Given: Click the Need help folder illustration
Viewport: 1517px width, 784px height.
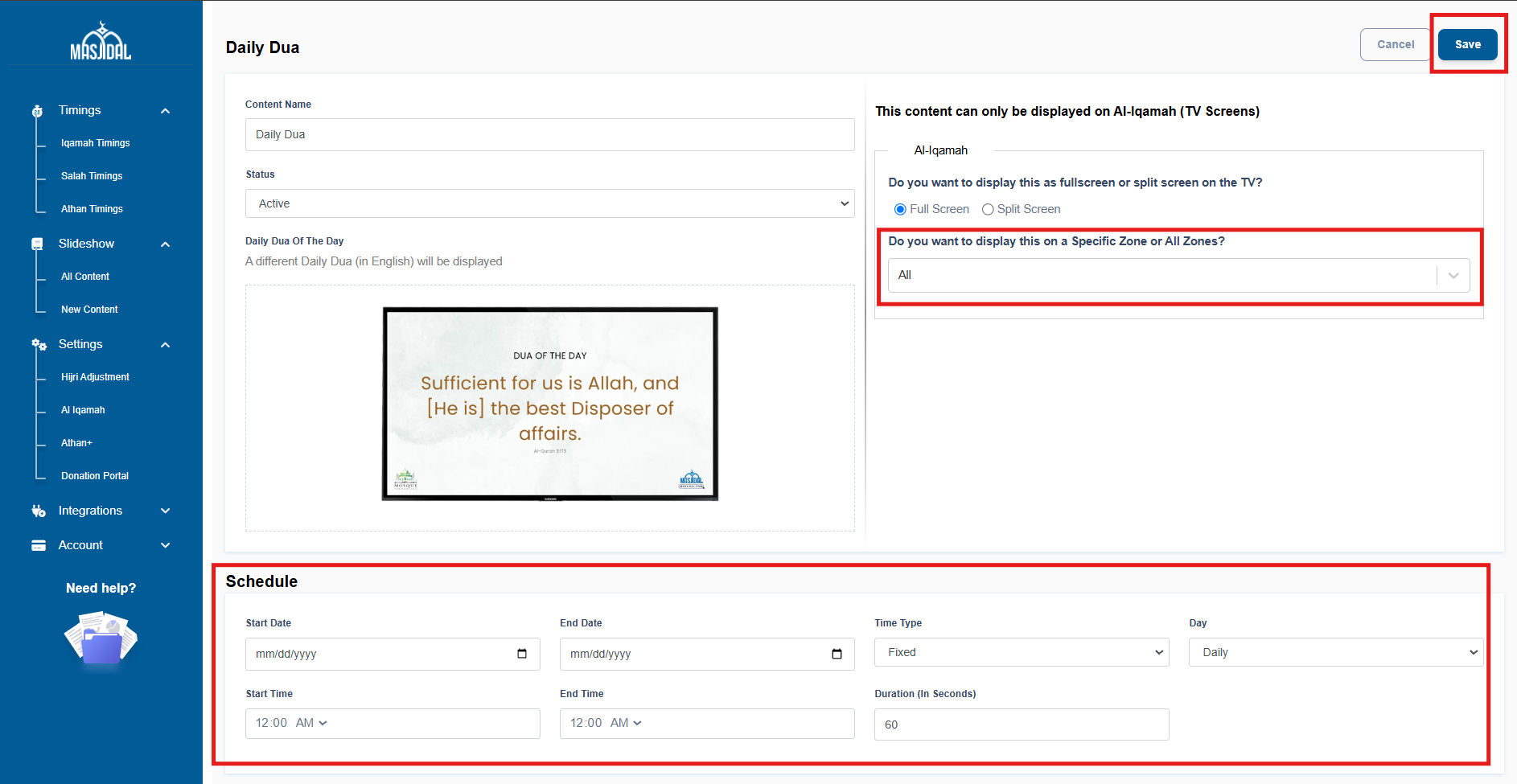Looking at the screenshot, I should click(101, 638).
